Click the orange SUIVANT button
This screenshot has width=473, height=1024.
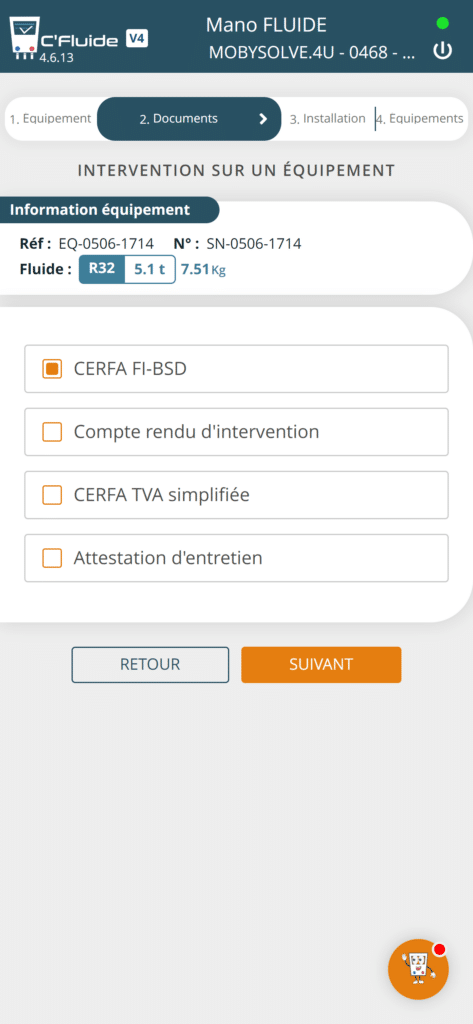(321, 665)
